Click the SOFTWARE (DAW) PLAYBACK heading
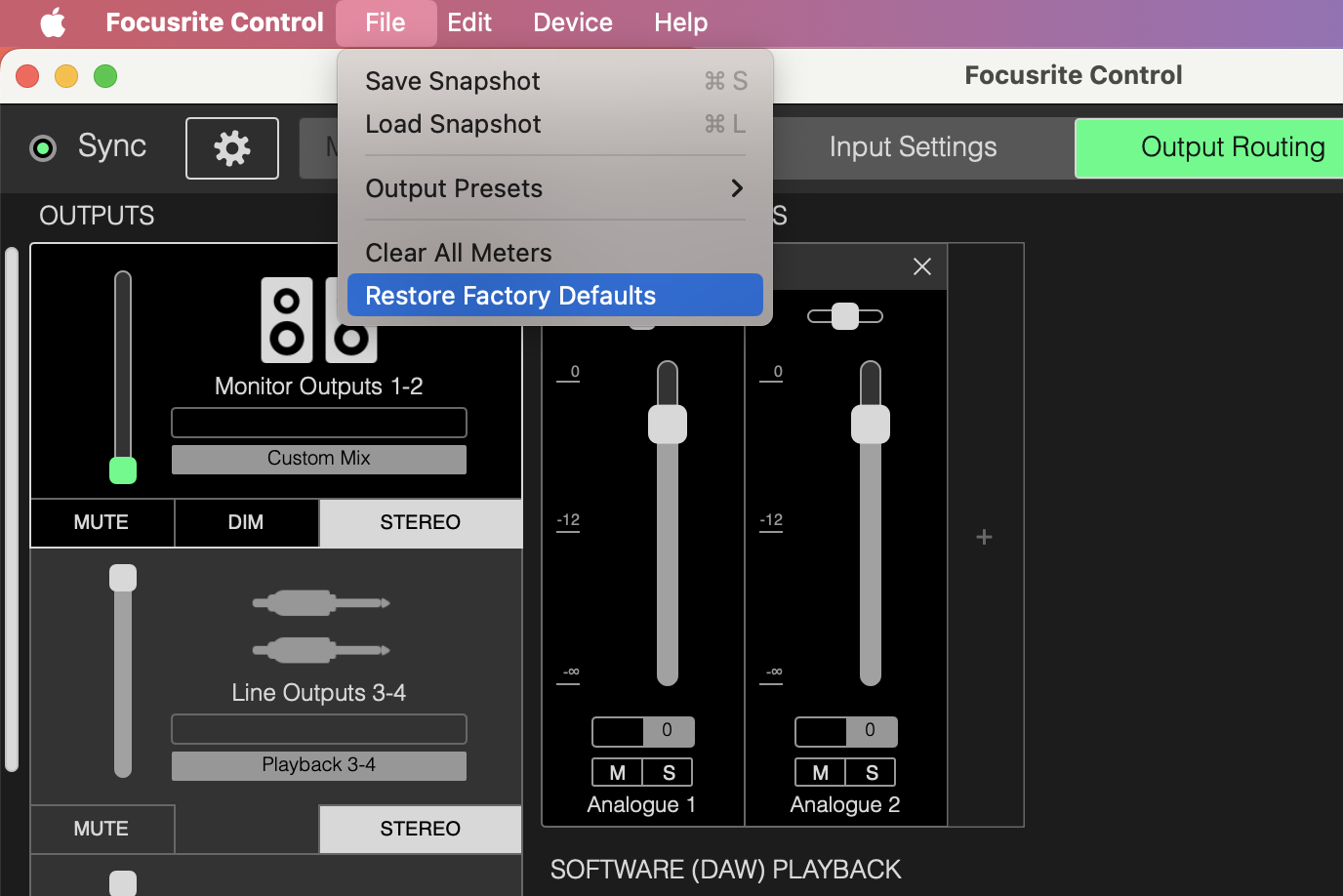The image size is (1343, 896). 726,870
